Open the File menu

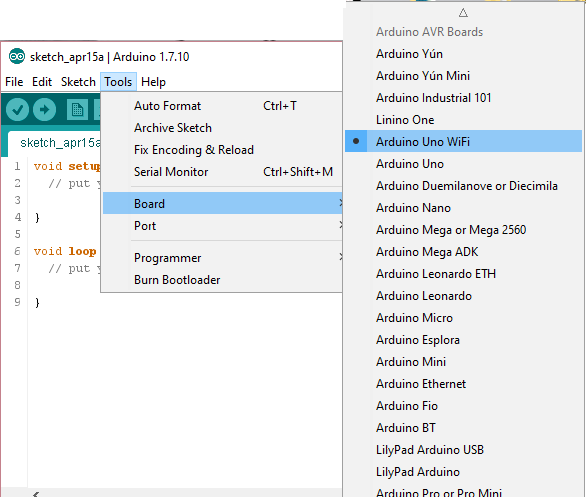point(14,81)
